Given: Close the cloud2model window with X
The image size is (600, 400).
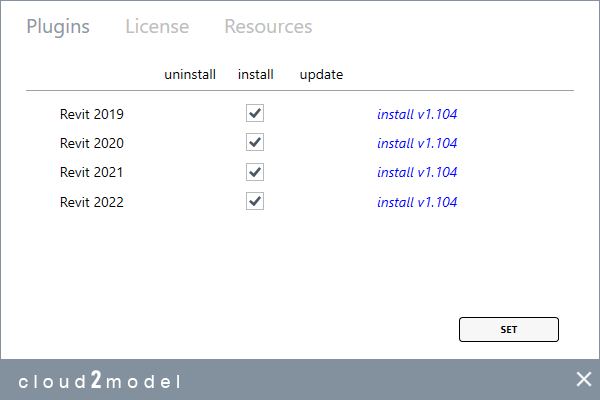Looking at the screenshot, I should tap(584, 379).
